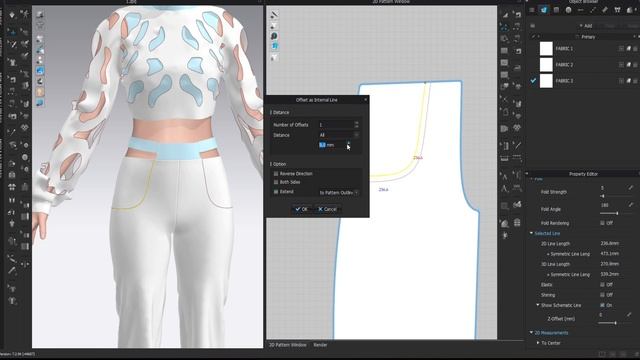Toggle the Shirring Off checkbox

pos(602,295)
